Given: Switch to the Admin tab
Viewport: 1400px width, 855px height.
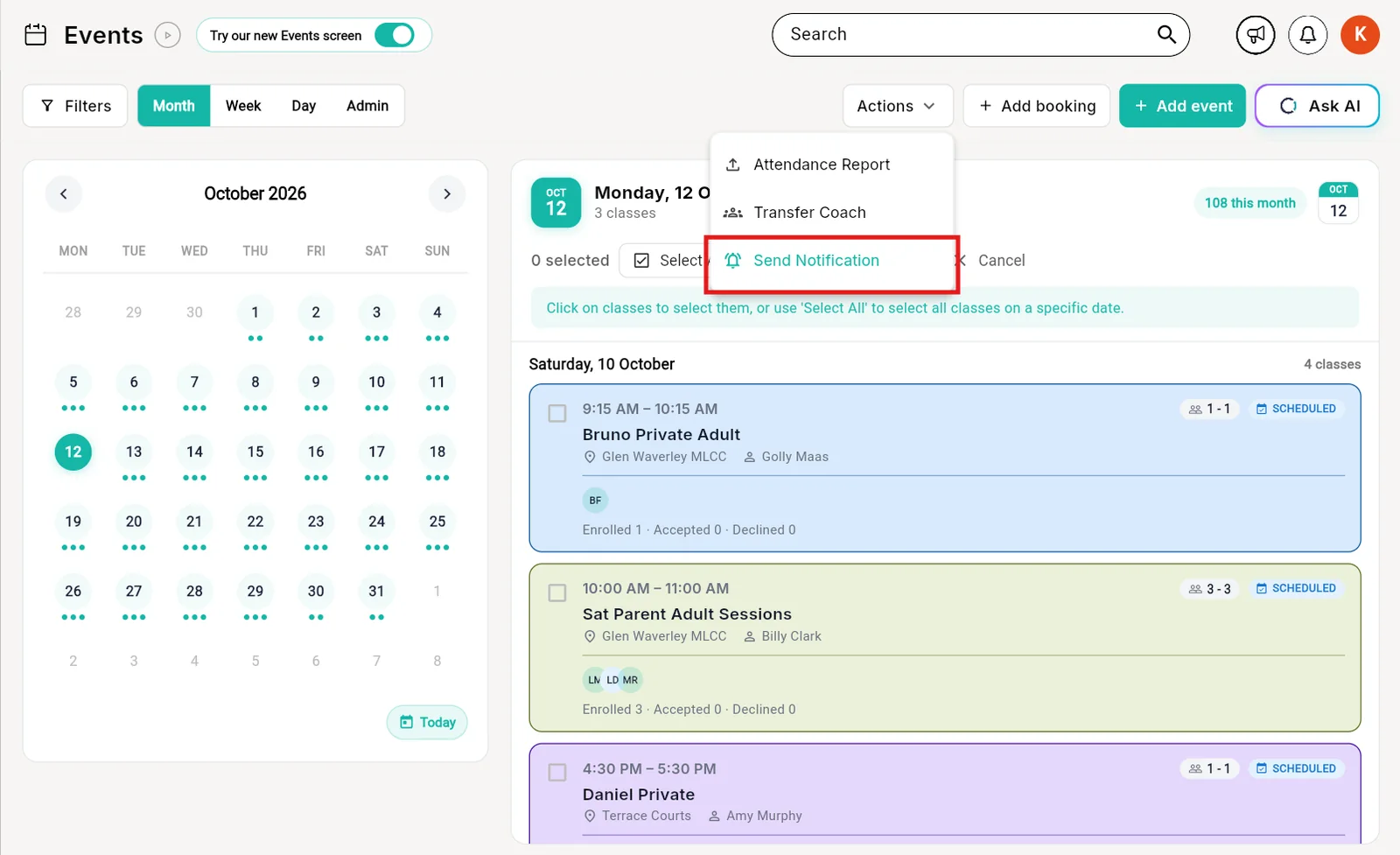Looking at the screenshot, I should point(367,106).
